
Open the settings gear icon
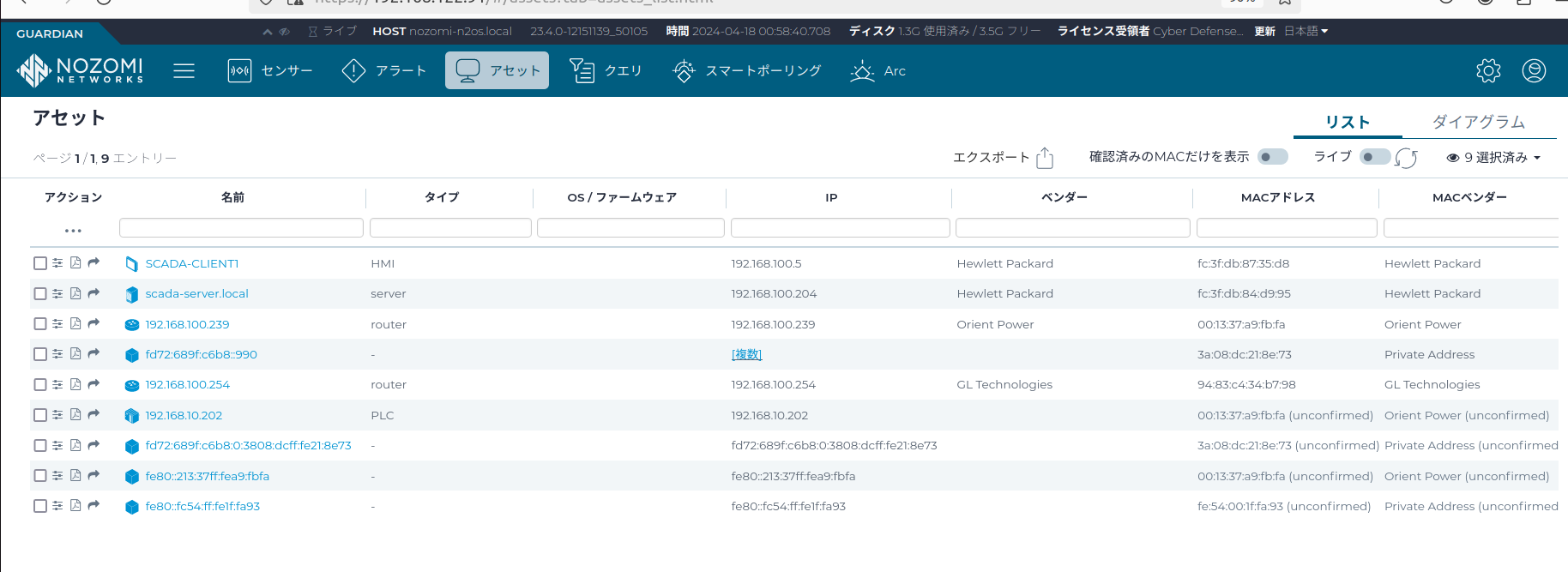pyautogui.click(x=1488, y=70)
